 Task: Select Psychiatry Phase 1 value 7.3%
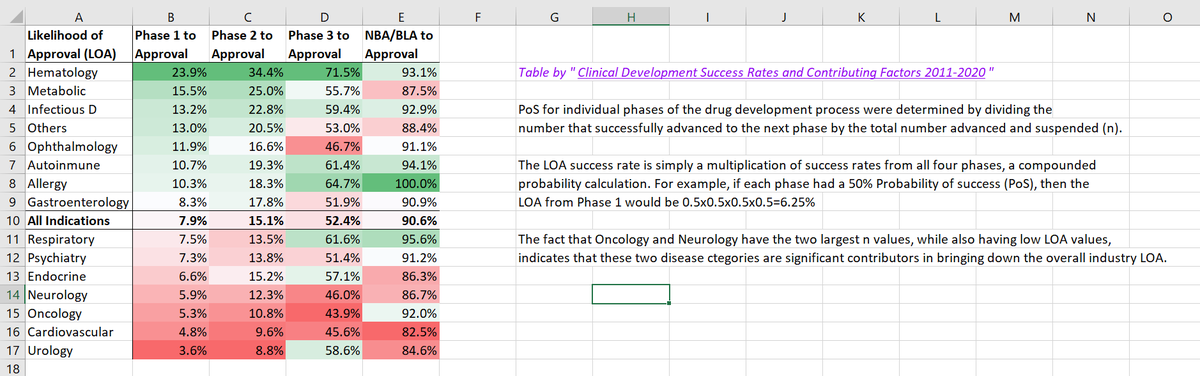170,258
